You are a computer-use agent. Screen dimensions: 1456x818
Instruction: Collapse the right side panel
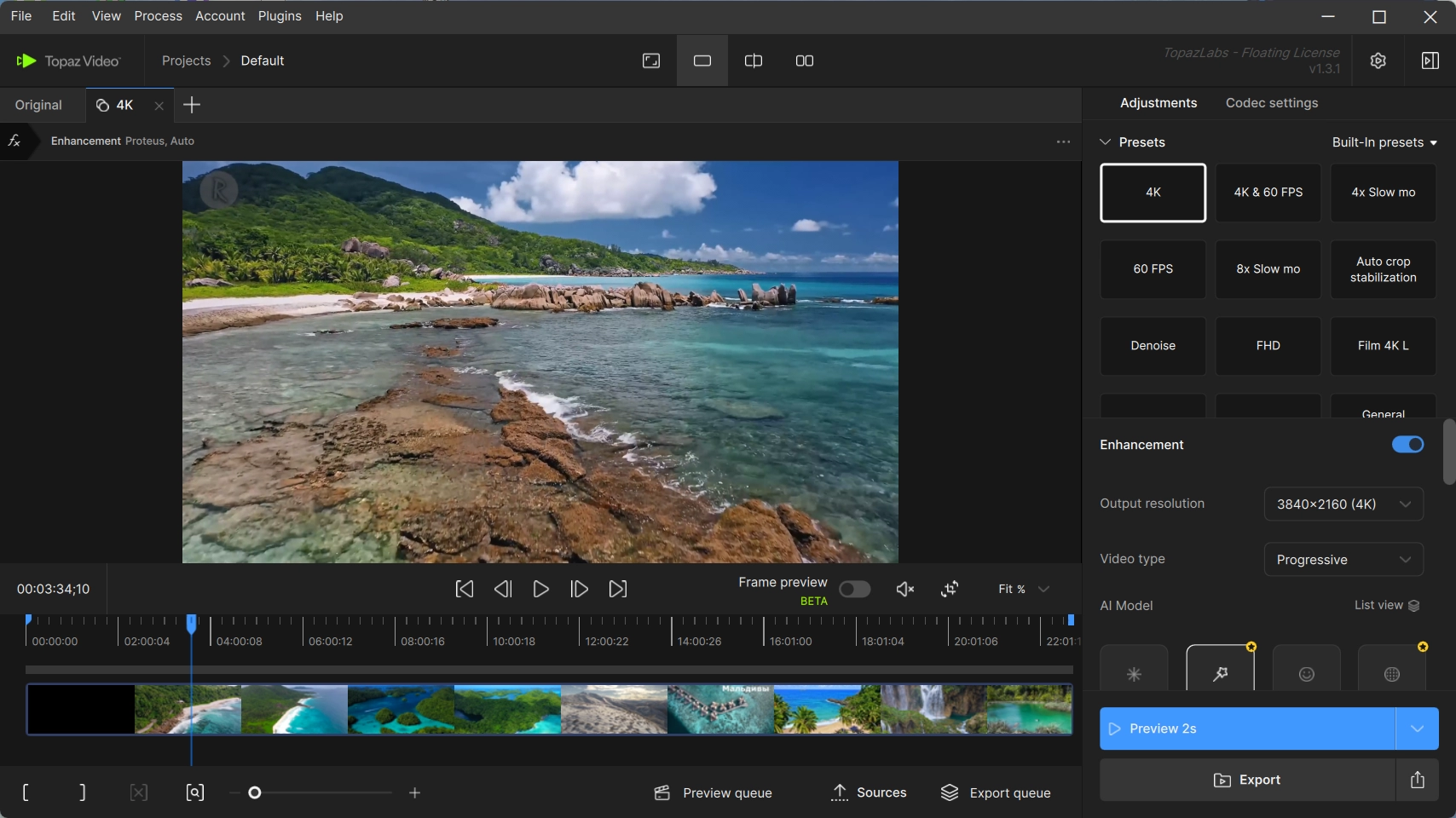tap(1430, 60)
